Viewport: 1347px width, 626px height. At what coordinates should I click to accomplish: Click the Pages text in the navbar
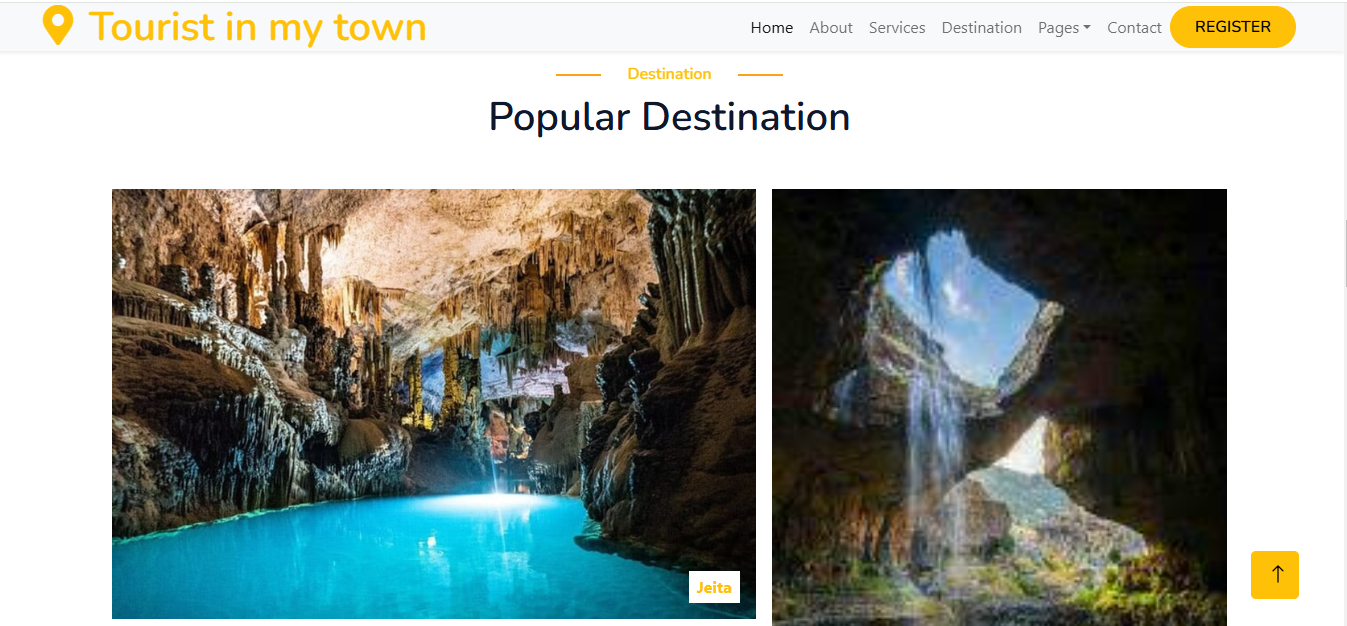click(x=1058, y=28)
